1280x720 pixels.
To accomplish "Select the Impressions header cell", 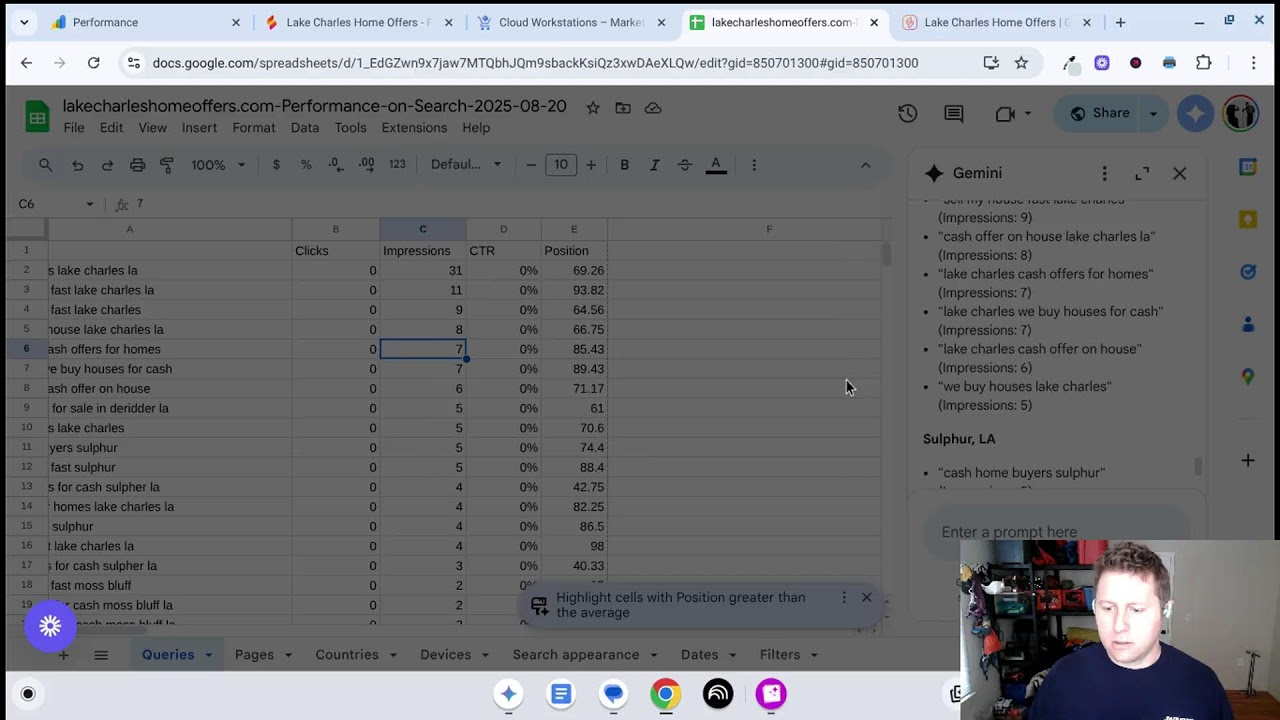I will (x=422, y=251).
